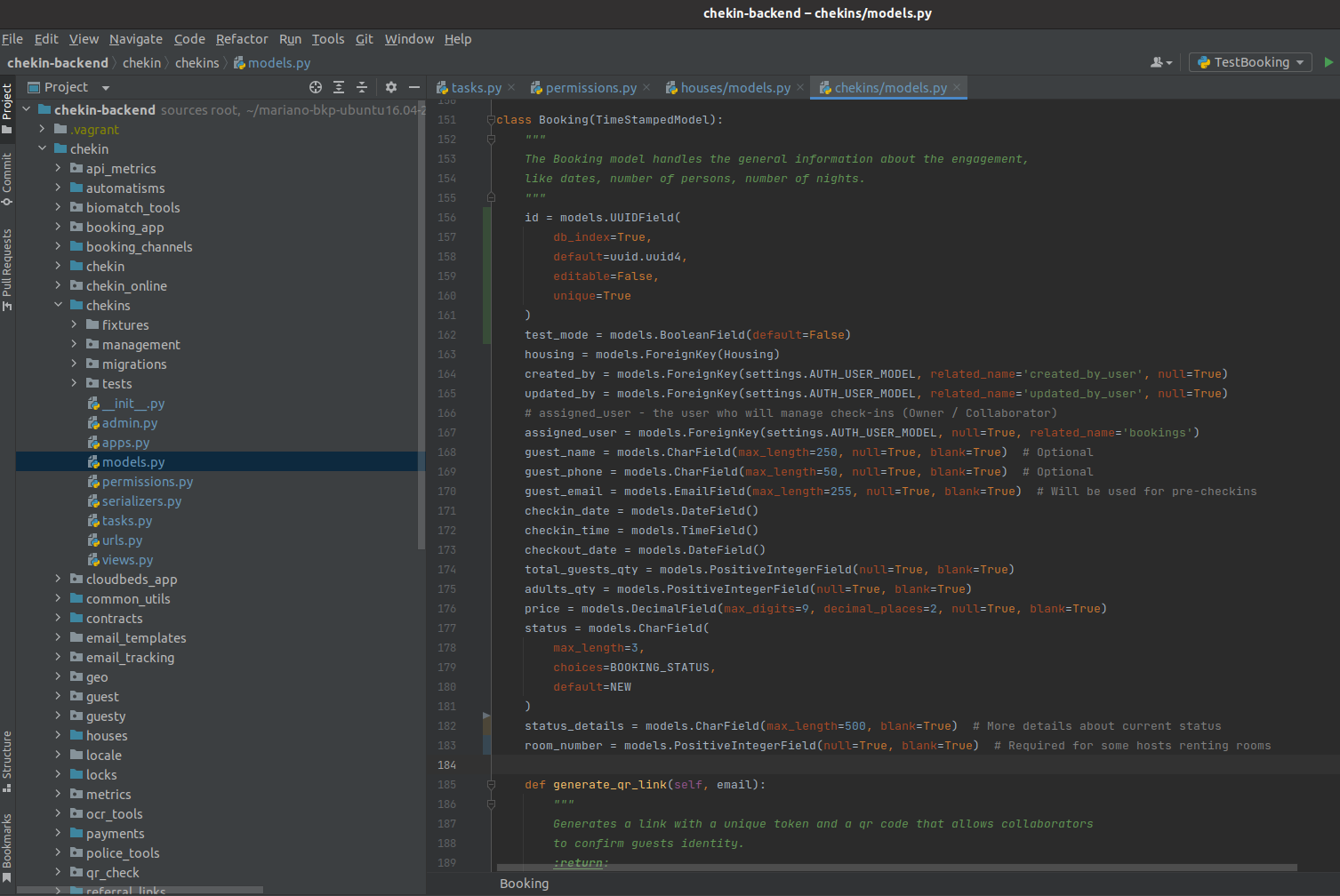1340x896 pixels.
Task: Expand the migrations folder
Action: [75, 364]
